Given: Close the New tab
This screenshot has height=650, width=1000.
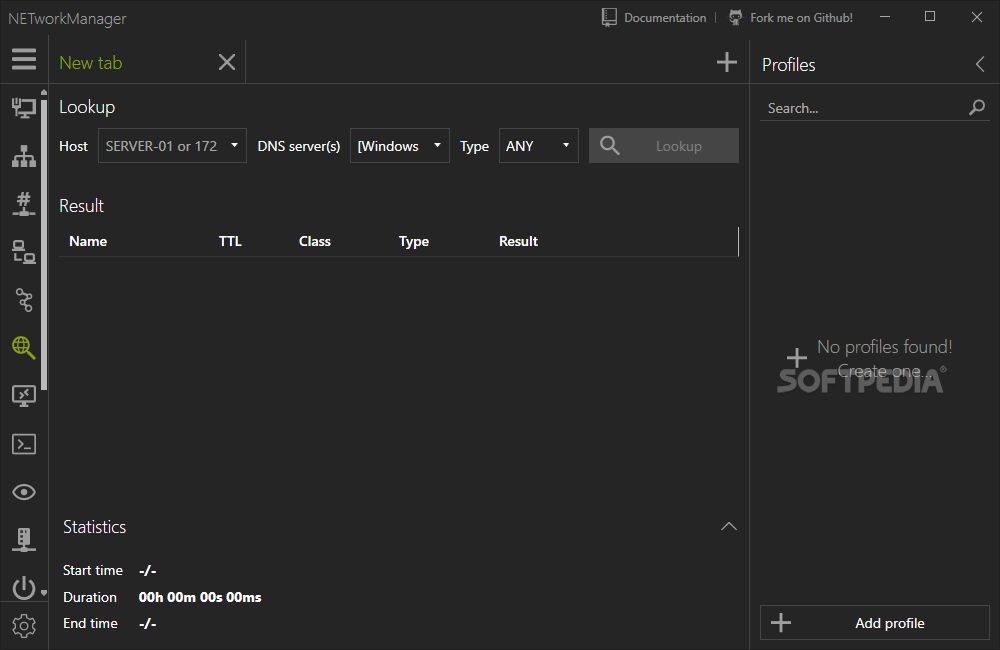Looking at the screenshot, I should pyautogui.click(x=226, y=63).
